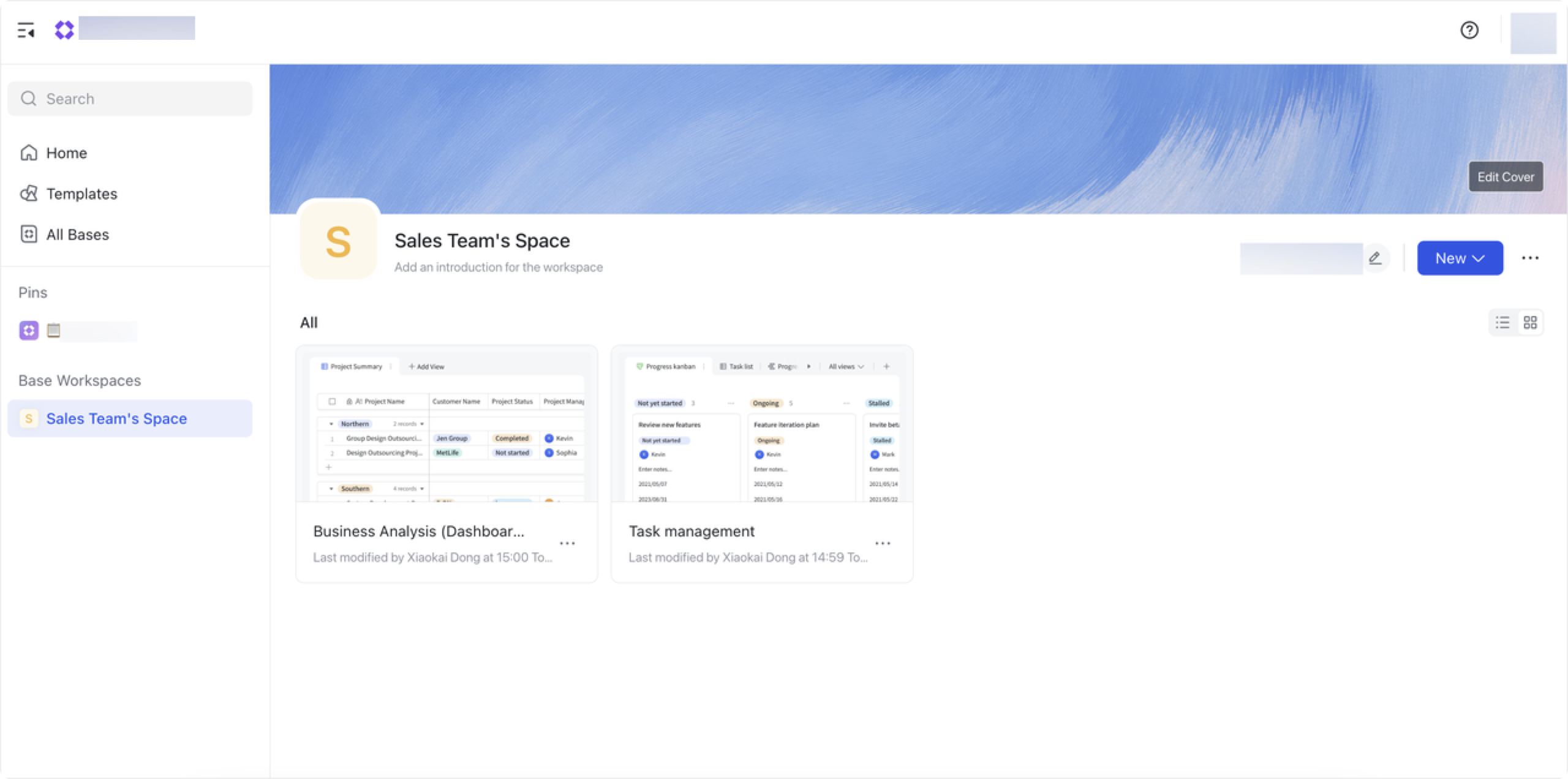1568x779 pixels.
Task: Click the user avatar in the top right
Action: [1533, 33]
